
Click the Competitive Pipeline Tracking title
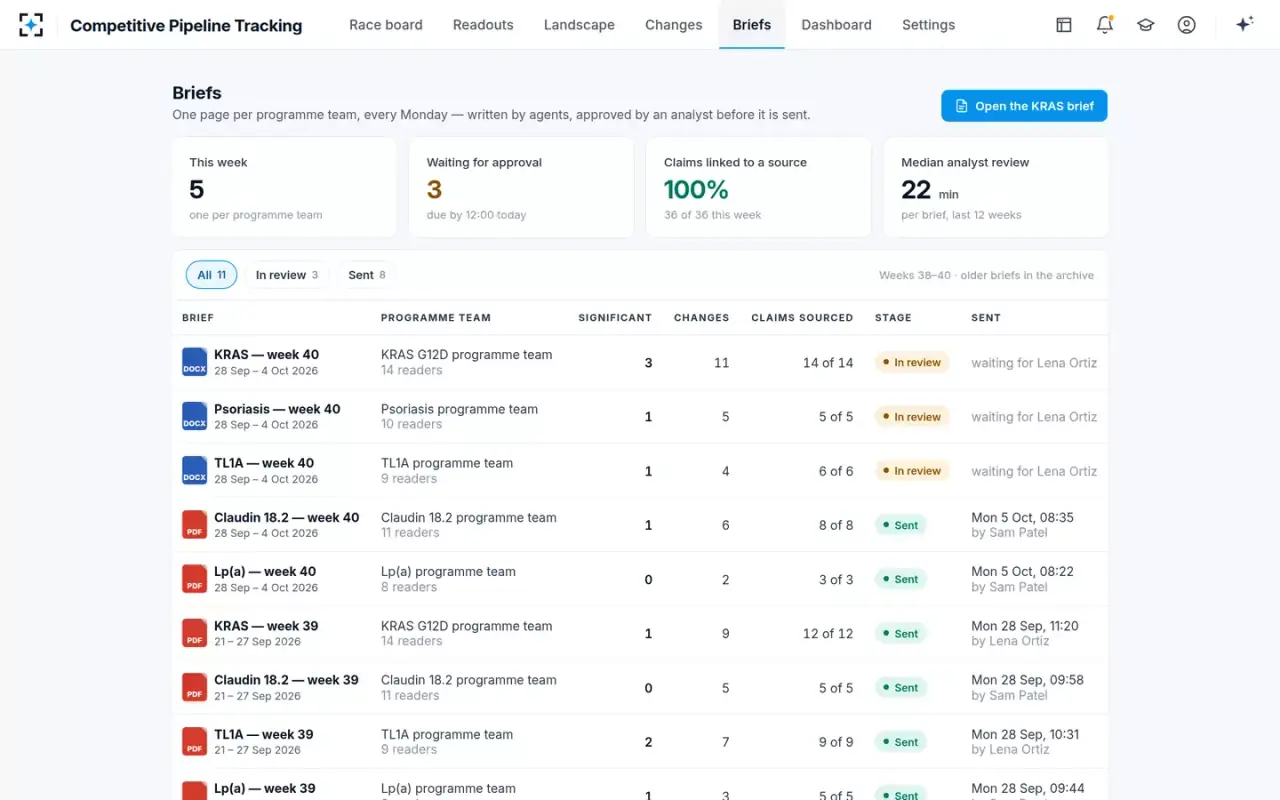[x=186, y=26]
